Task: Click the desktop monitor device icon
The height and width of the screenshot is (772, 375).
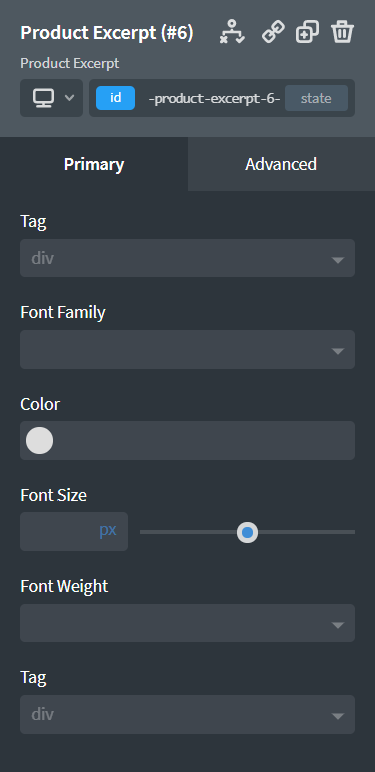Action: 43,98
